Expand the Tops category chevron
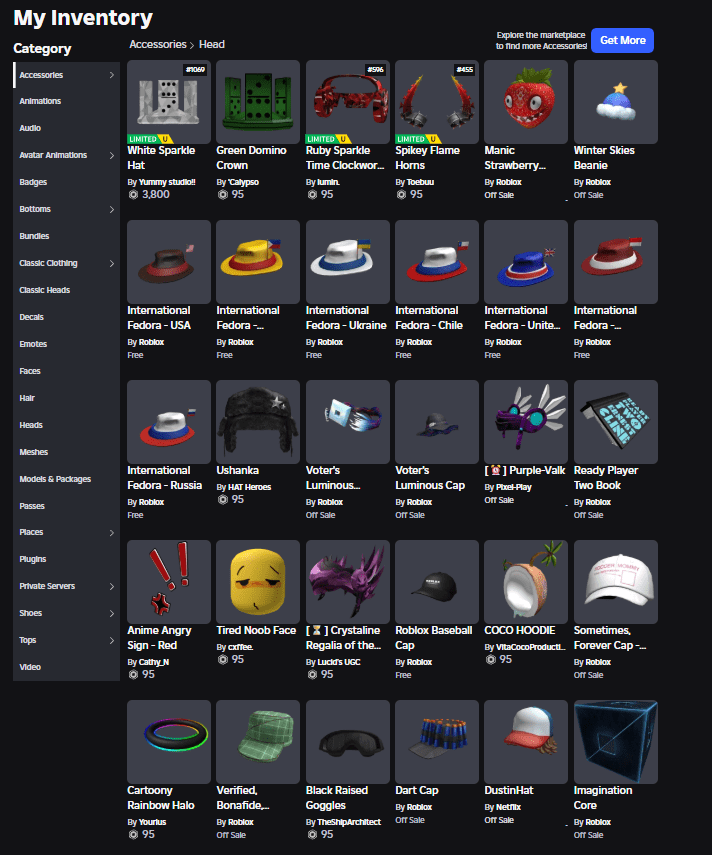The image size is (712, 855). coord(111,640)
